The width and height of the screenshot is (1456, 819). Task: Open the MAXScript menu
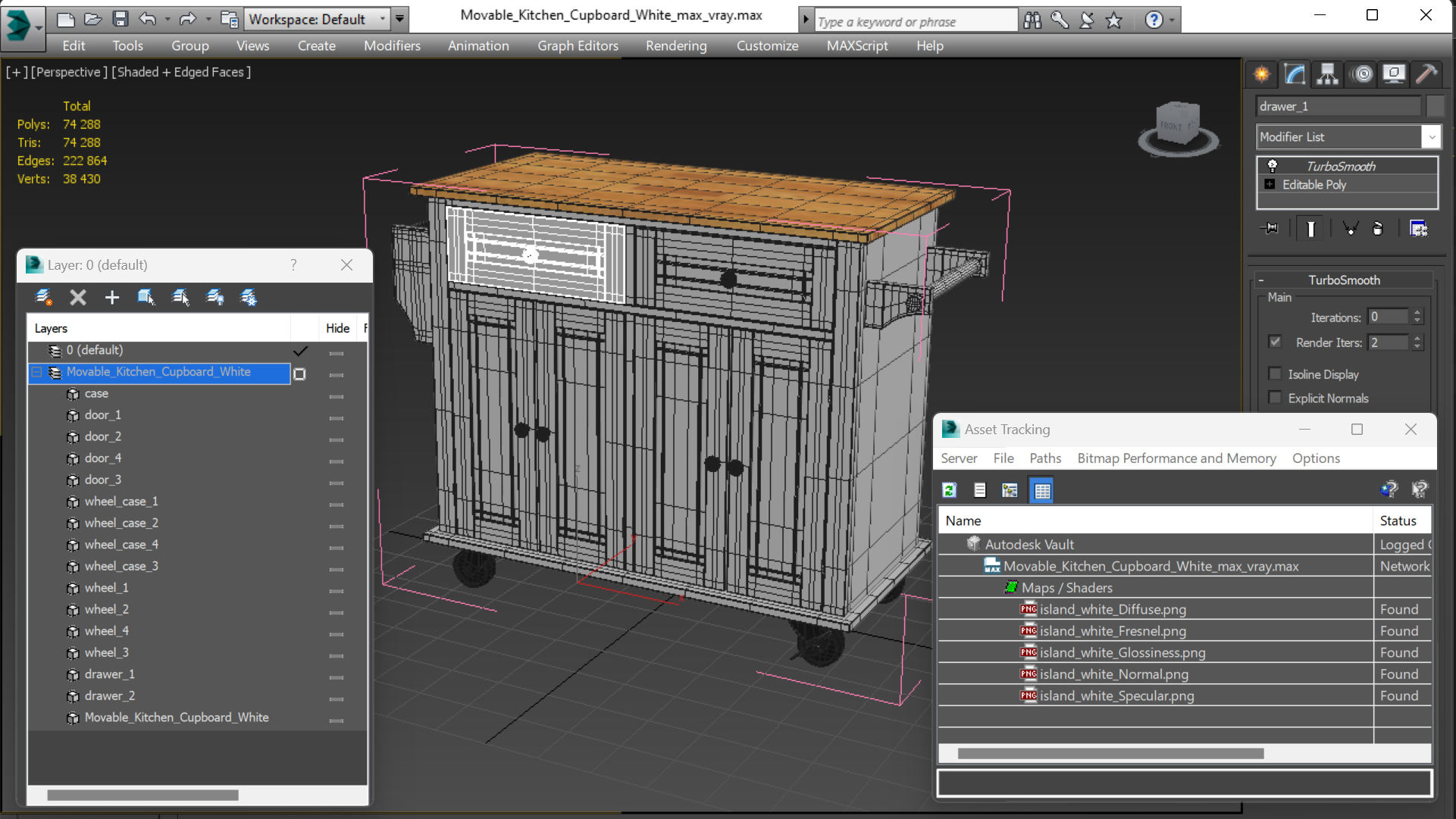(x=857, y=45)
